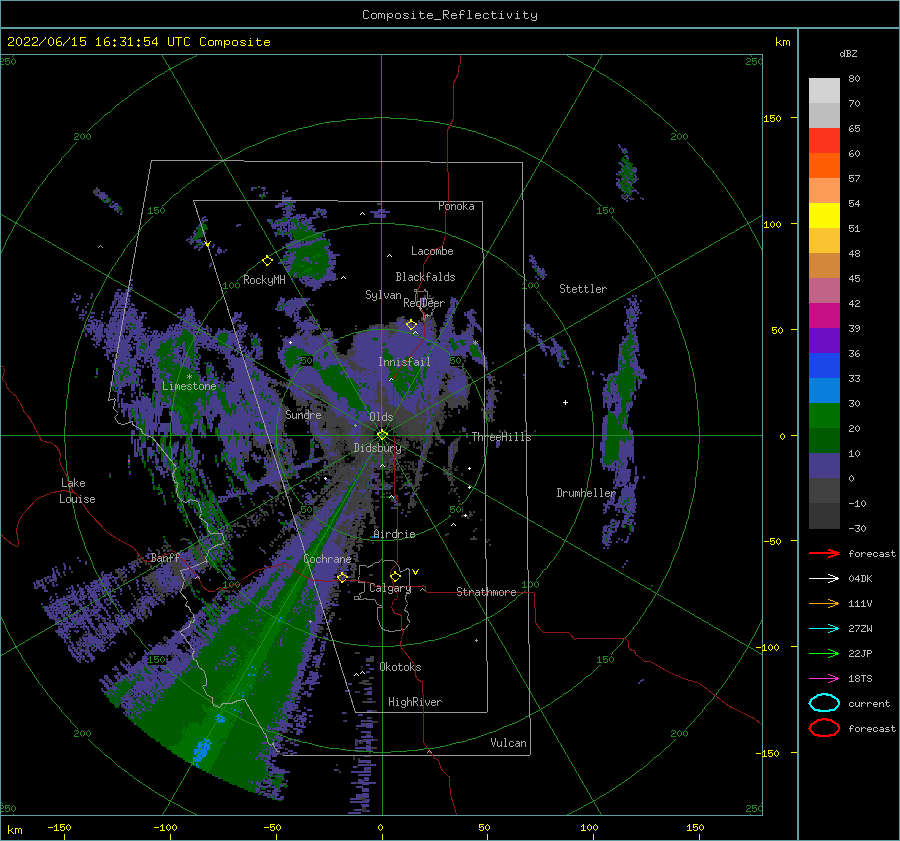
Task: Click the white 04DK arrow icon
Action: [x=824, y=578]
